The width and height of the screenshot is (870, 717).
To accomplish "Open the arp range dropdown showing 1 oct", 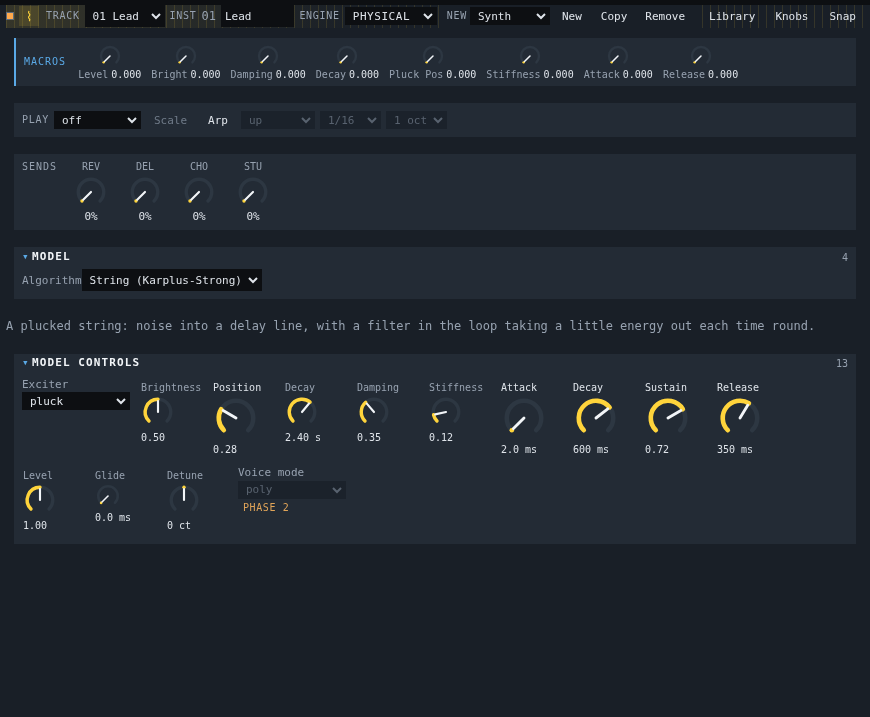I will pyautogui.click(x=416, y=120).
